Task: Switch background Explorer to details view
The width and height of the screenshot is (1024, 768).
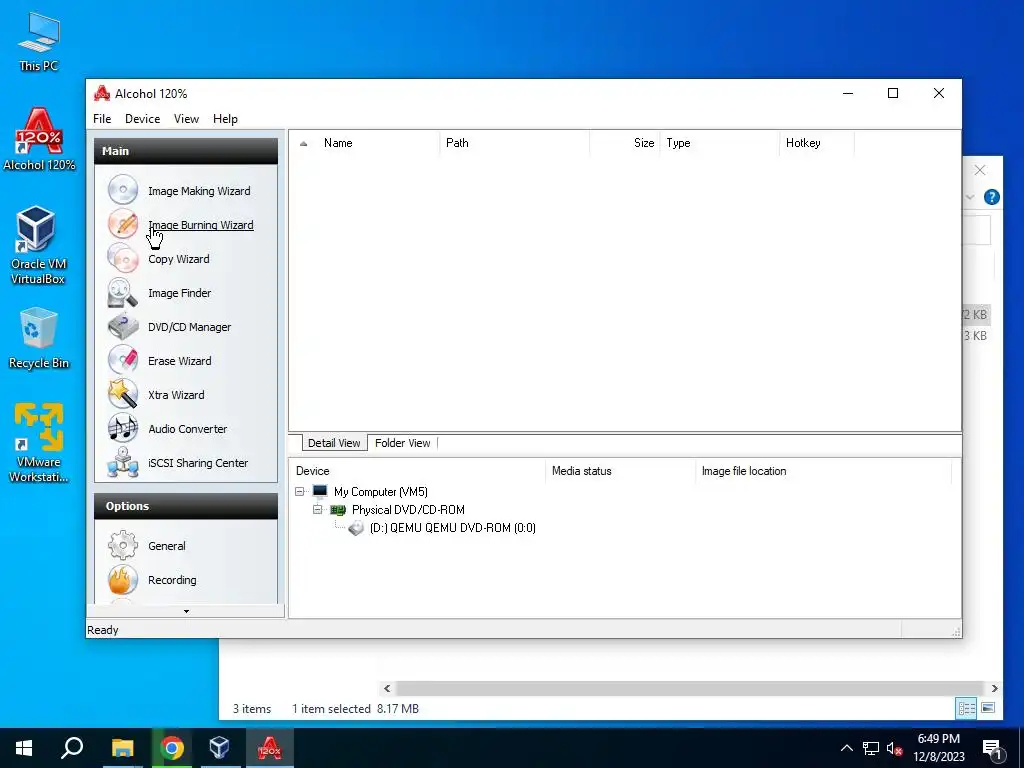Action: (x=967, y=708)
